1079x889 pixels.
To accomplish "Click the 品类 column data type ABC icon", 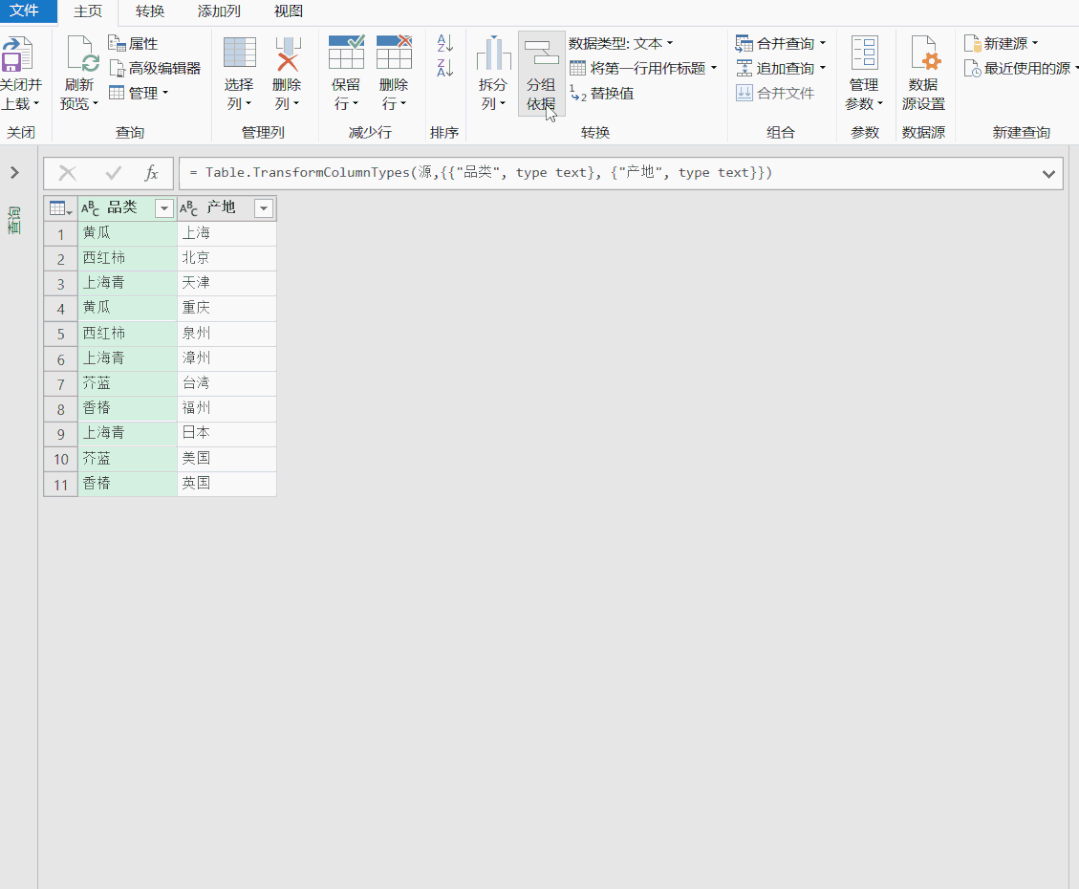I will click(90, 208).
